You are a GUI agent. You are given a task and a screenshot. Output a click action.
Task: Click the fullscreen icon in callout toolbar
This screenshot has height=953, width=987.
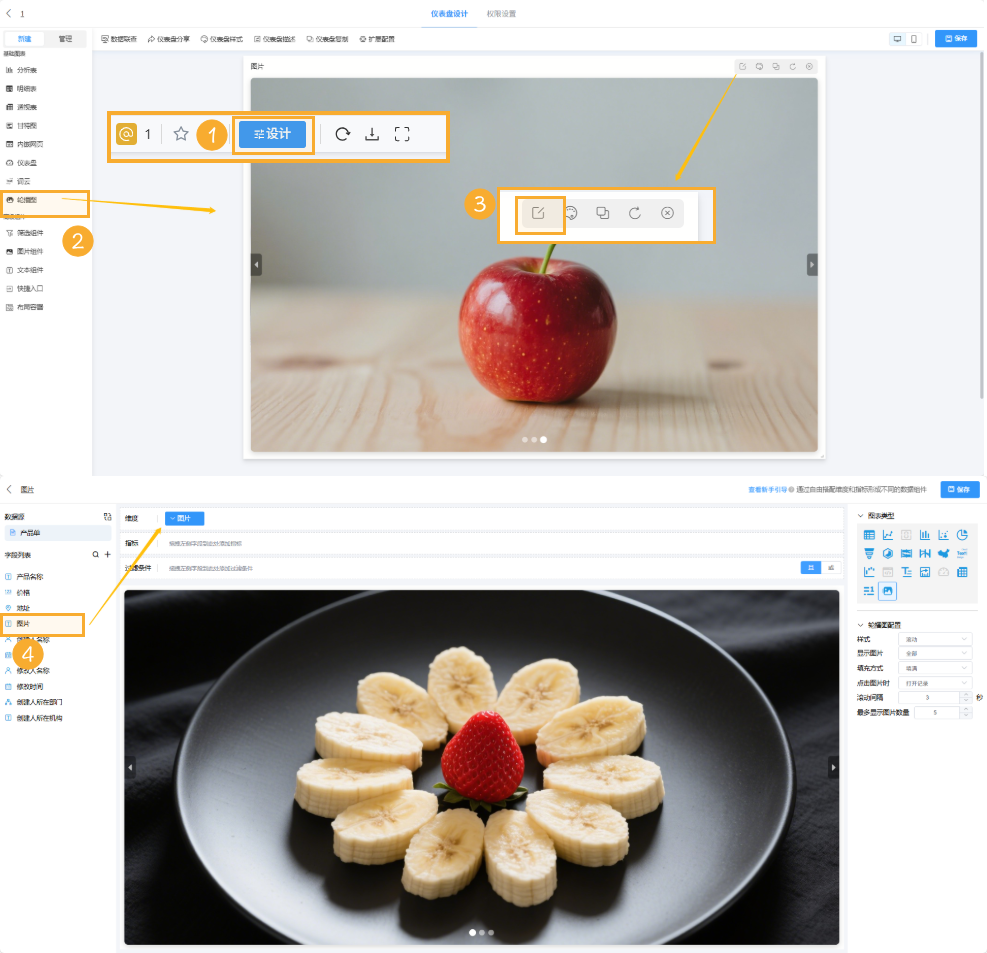coord(402,134)
